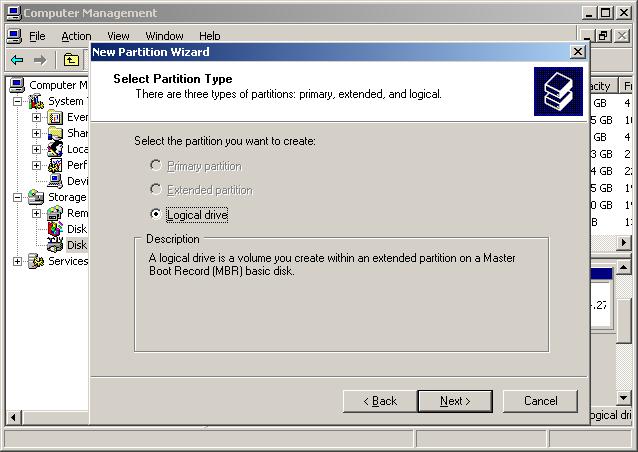Click the Forward arrow toolbar icon
The image size is (638, 452).
click(x=40, y=60)
